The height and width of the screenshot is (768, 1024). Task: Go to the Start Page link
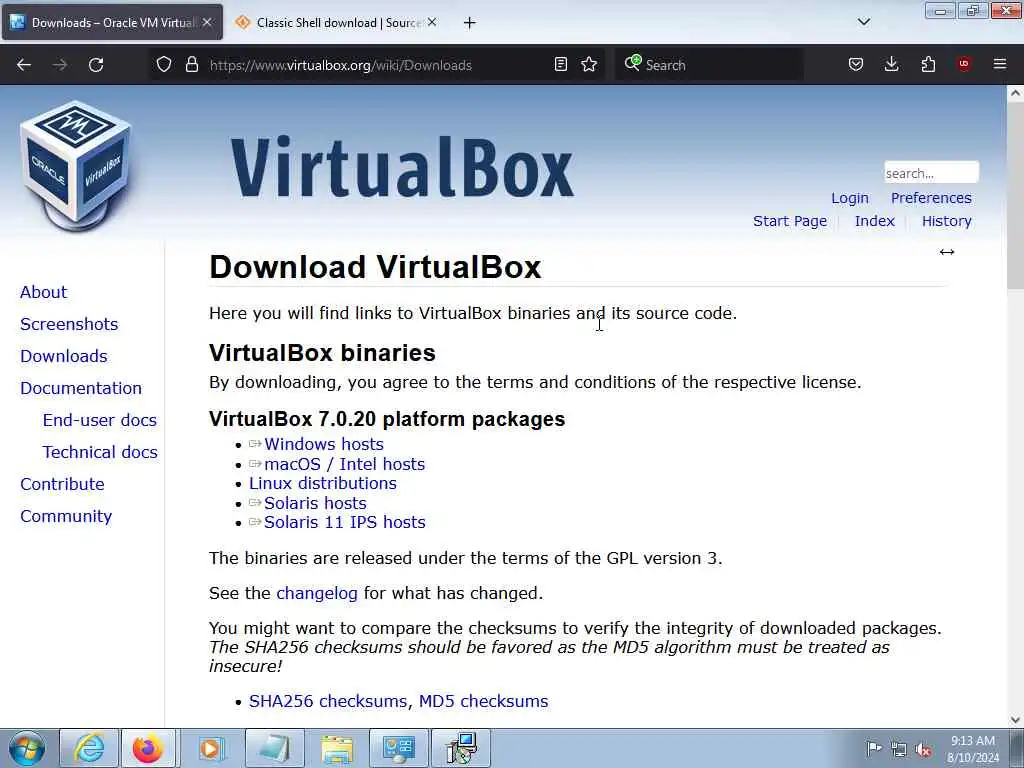coord(790,221)
